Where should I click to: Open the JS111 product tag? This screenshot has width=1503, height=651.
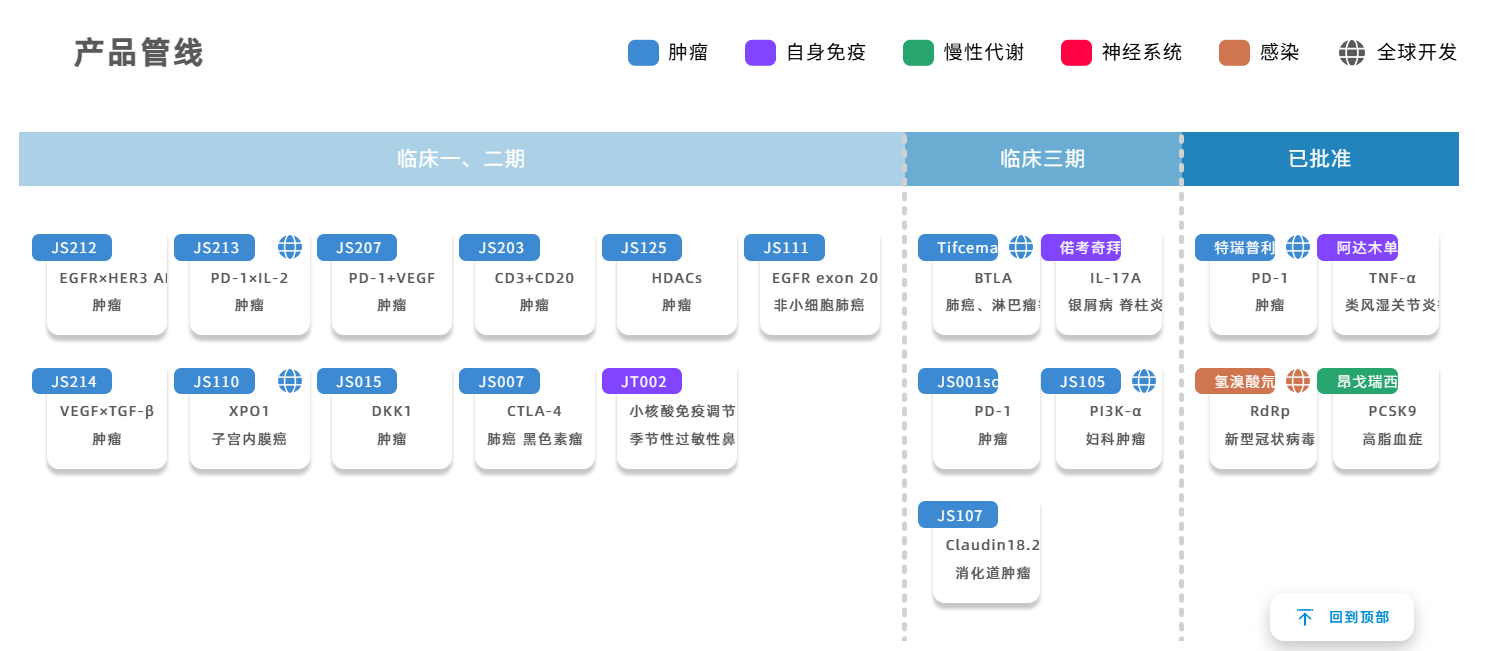pos(785,247)
